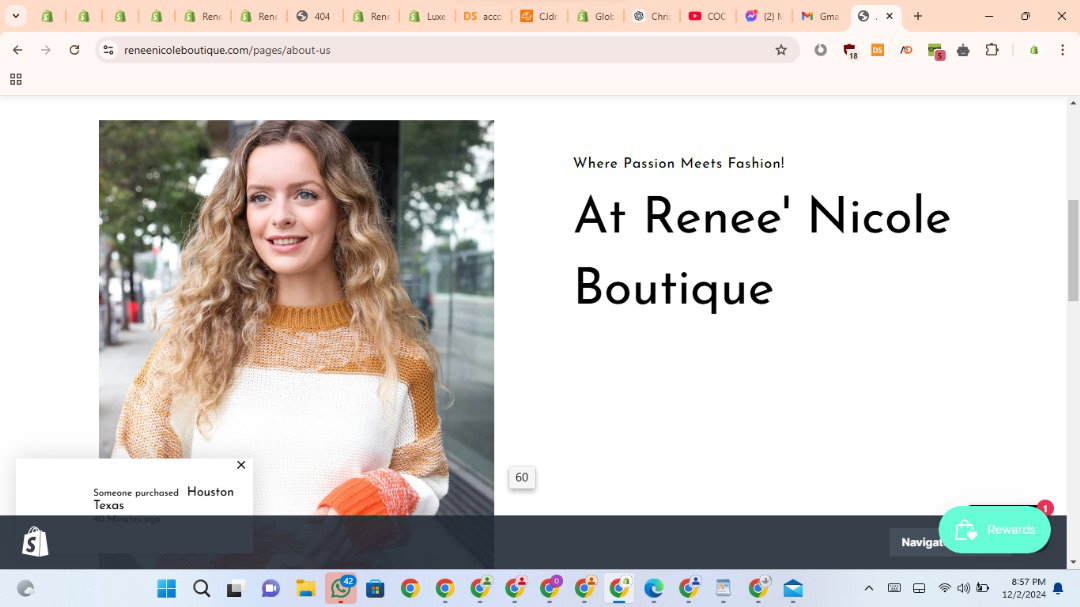Open the clock showing 8:57 PM
The image size is (1080, 607).
point(1024,588)
